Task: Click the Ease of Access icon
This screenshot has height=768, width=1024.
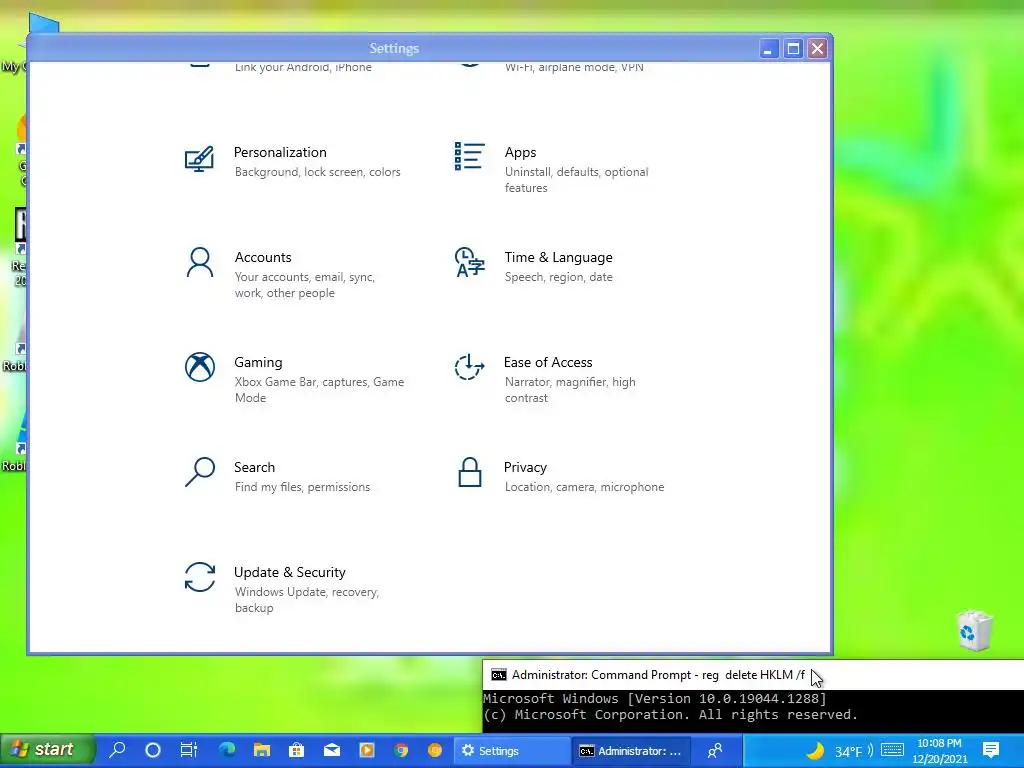Action: point(469,367)
